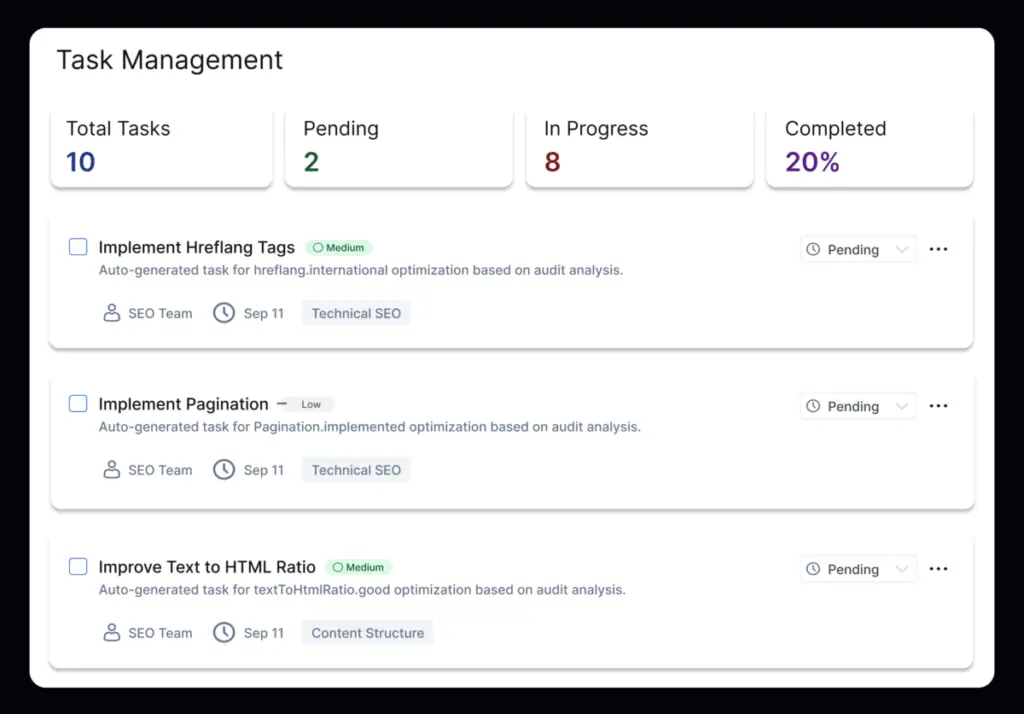Click the SEO Team icon on Implement Pagination task
The height and width of the screenshot is (714, 1024).
[x=111, y=469]
